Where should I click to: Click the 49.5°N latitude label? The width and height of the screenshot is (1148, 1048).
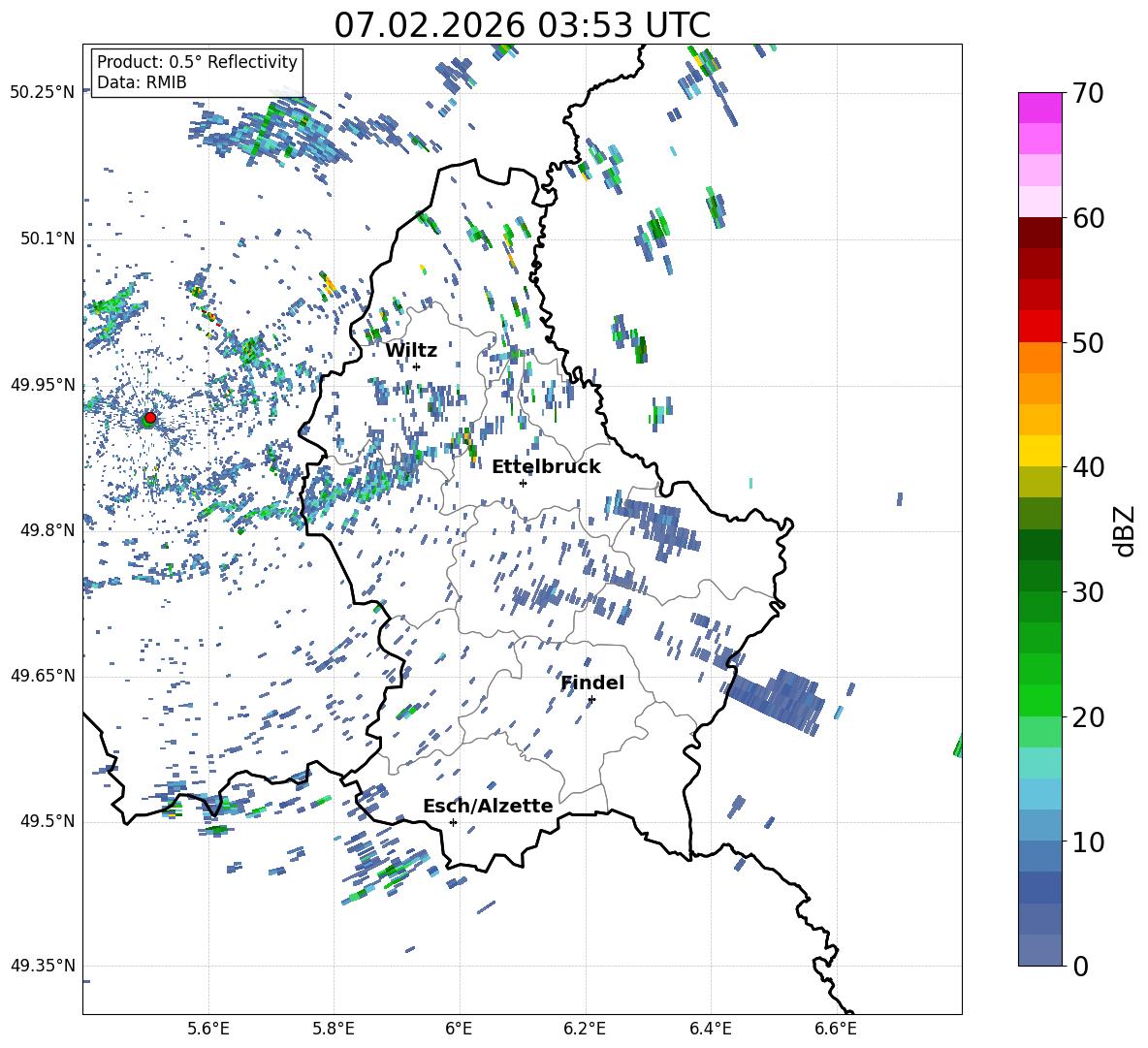click(x=47, y=821)
